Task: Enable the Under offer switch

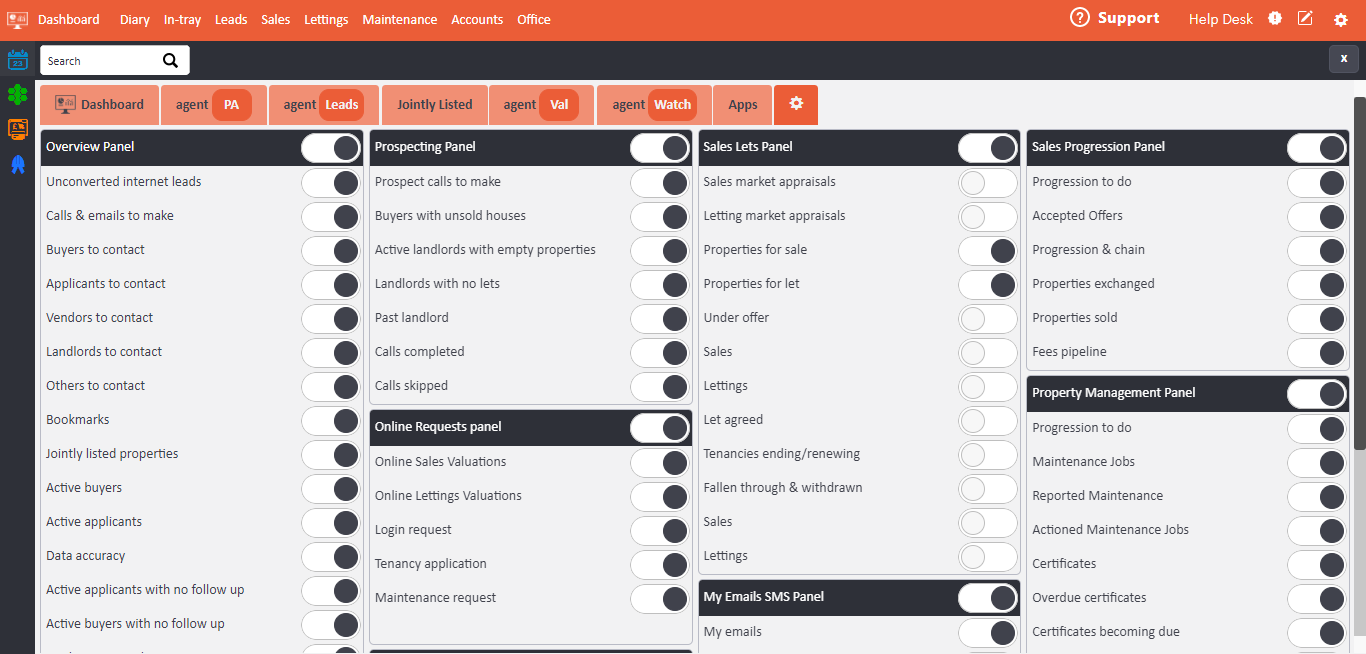Action: coord(987,318)
